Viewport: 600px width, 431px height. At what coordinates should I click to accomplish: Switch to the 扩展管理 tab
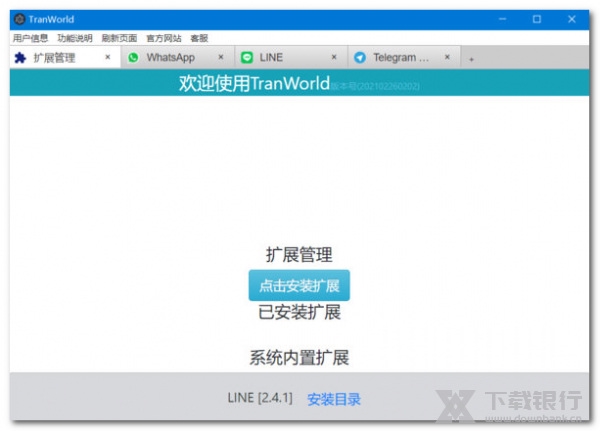coord(65,57)
